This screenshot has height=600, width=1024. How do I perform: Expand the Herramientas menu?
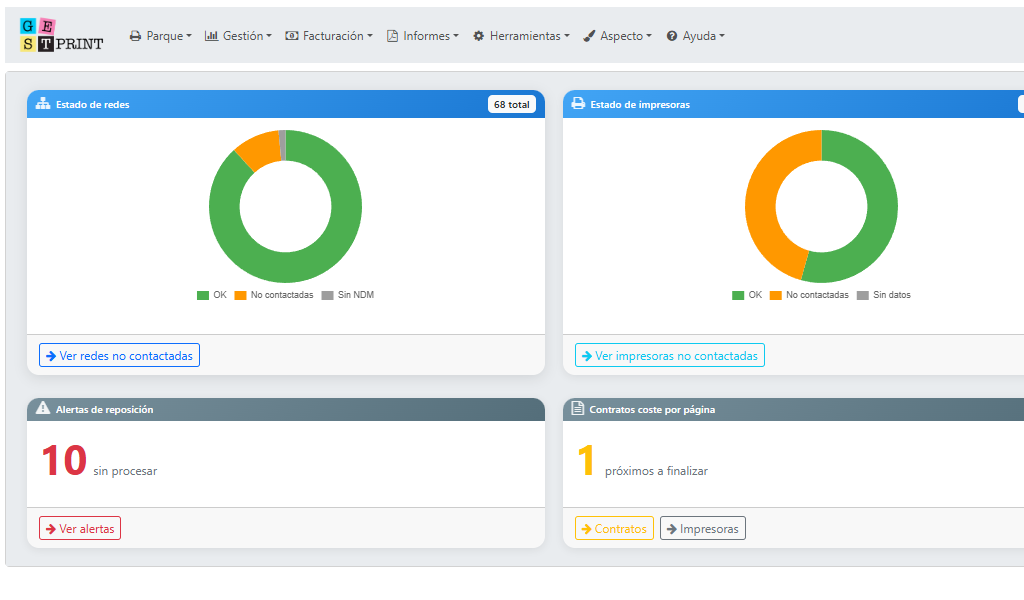click(521, 36)
